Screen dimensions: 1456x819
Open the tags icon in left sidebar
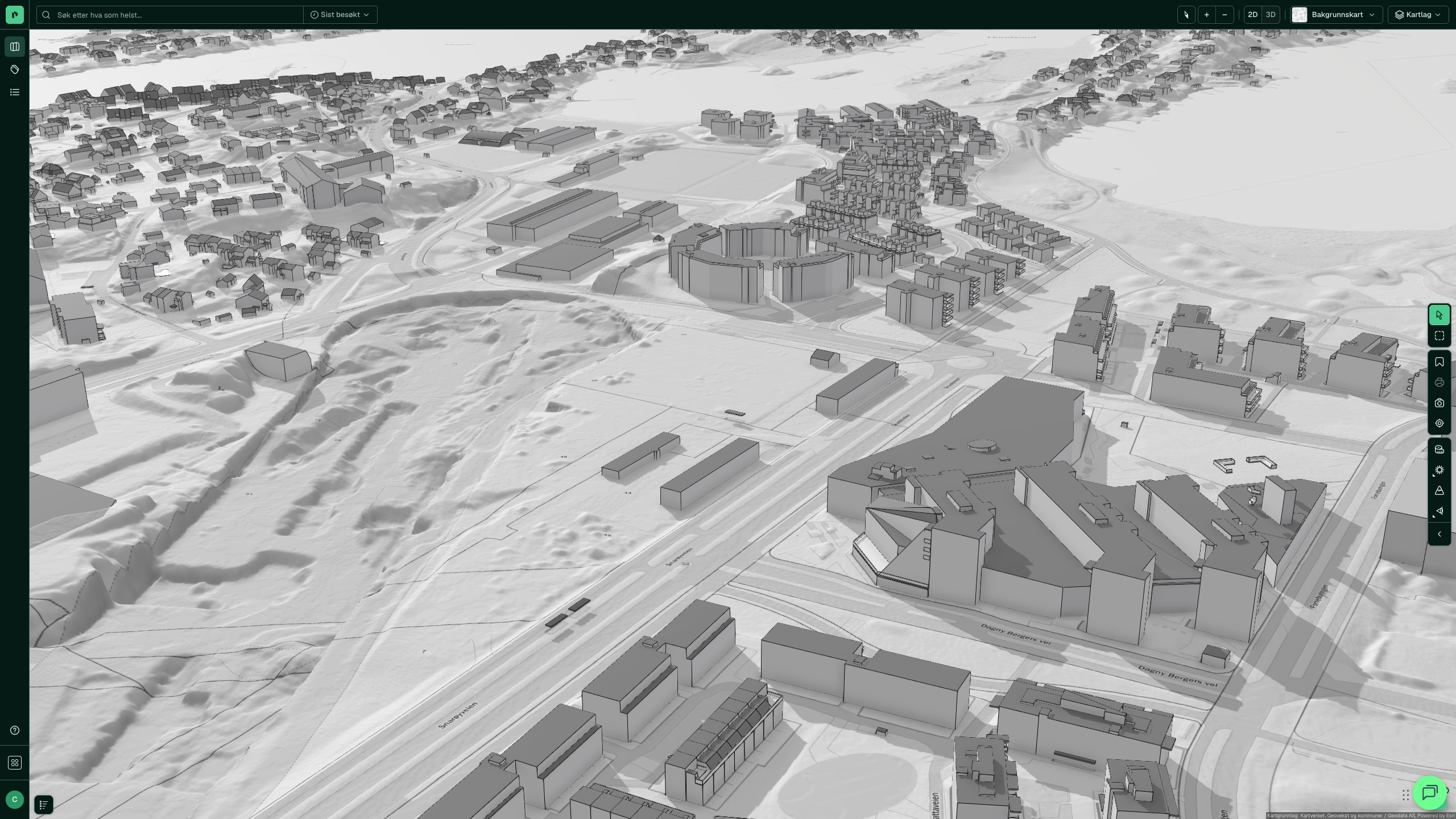15,69
